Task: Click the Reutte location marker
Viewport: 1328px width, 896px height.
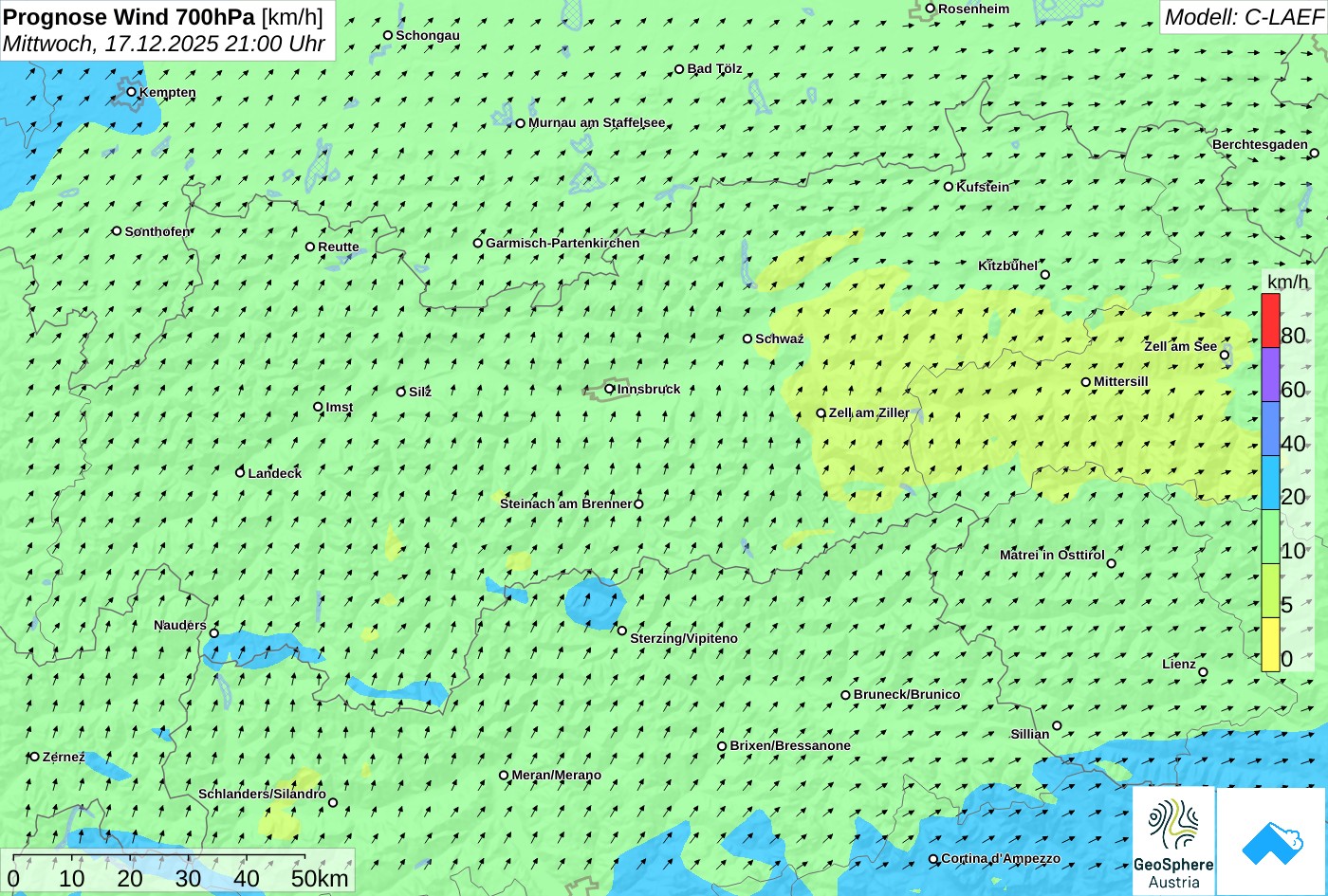Action: [310, 247]
